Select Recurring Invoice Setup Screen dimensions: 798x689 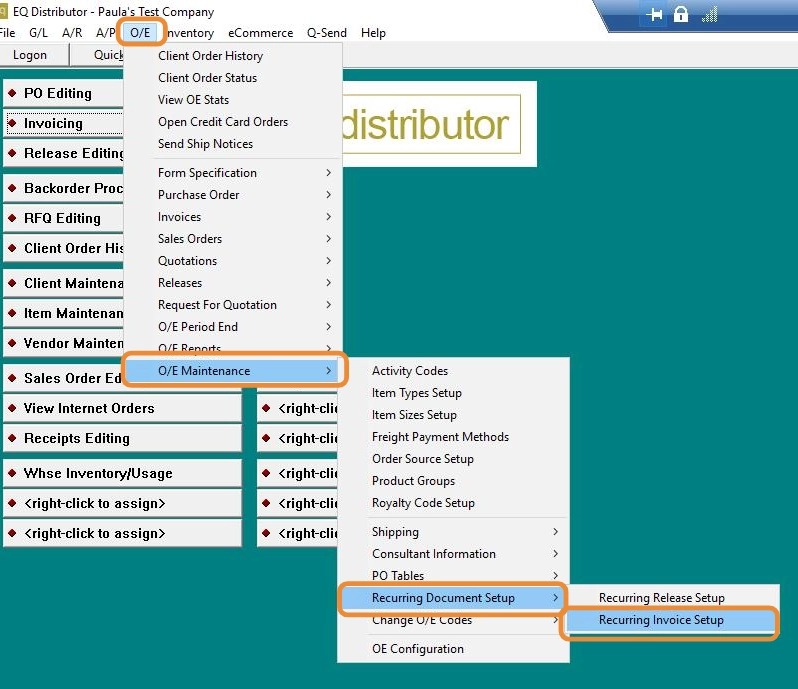coord(672,620)
